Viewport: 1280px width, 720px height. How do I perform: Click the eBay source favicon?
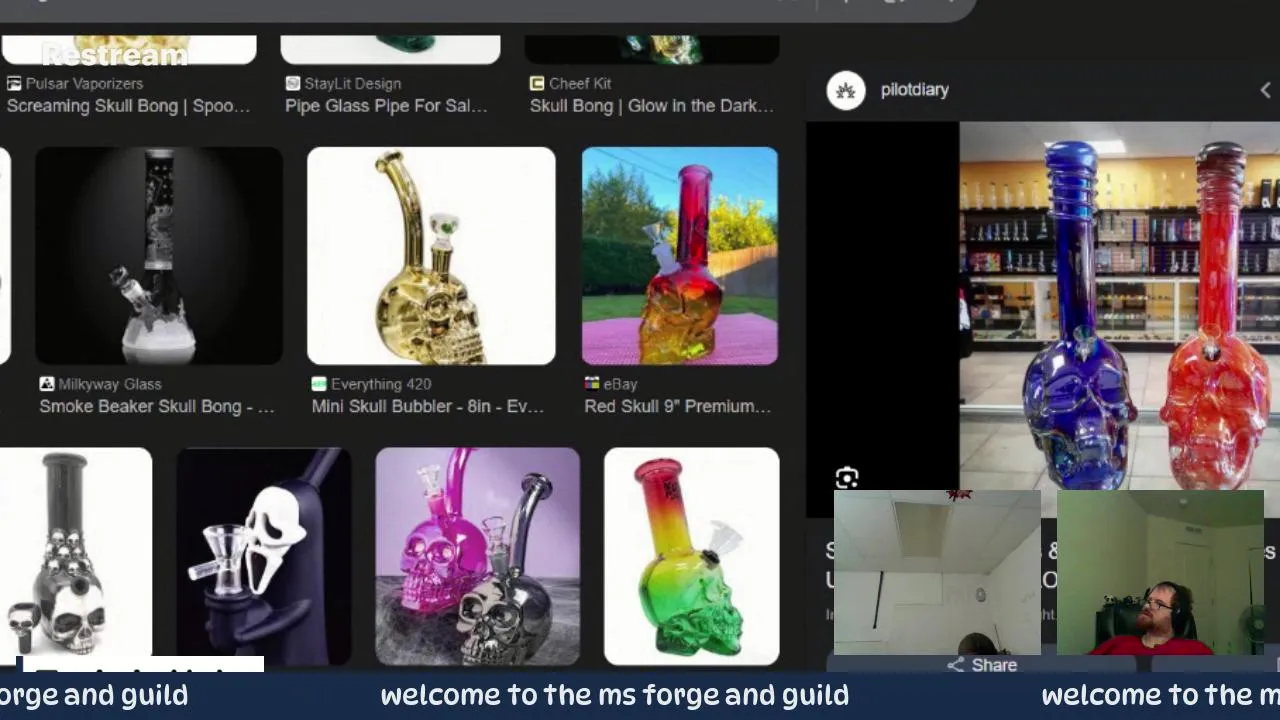pyautogui.click(x=592, y=384)
